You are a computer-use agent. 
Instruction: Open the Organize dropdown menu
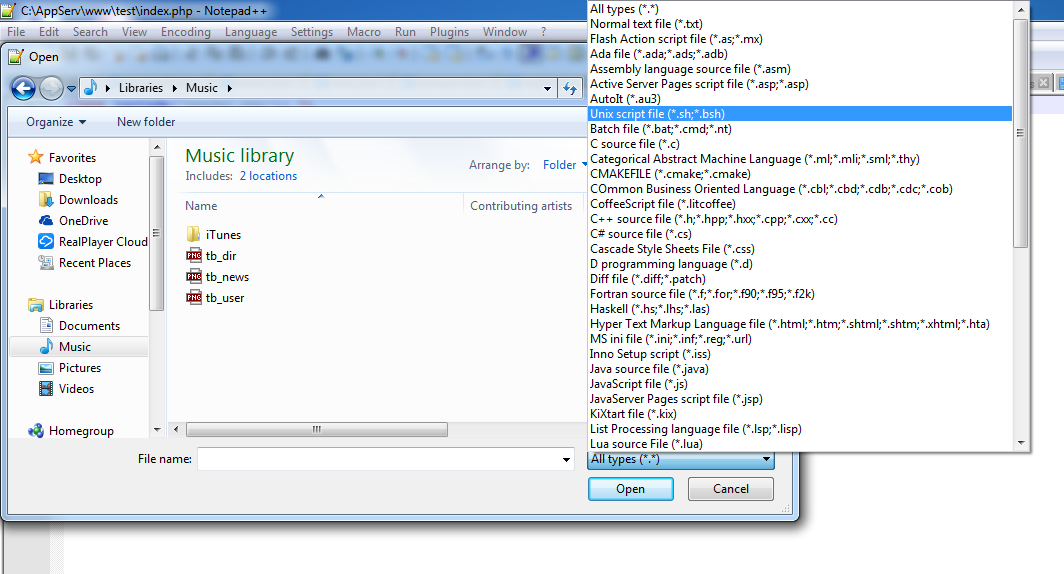coord(56,122)
